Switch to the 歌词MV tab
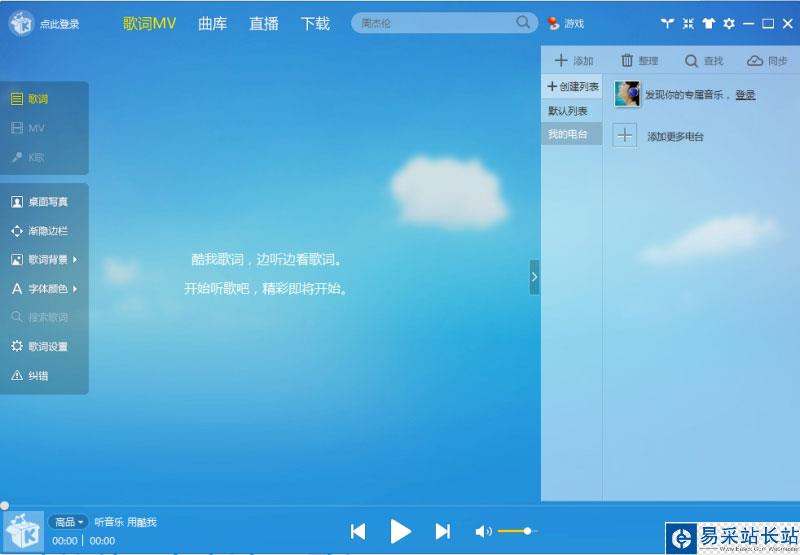Screen dimensions: 800x555 coord(149,23)
